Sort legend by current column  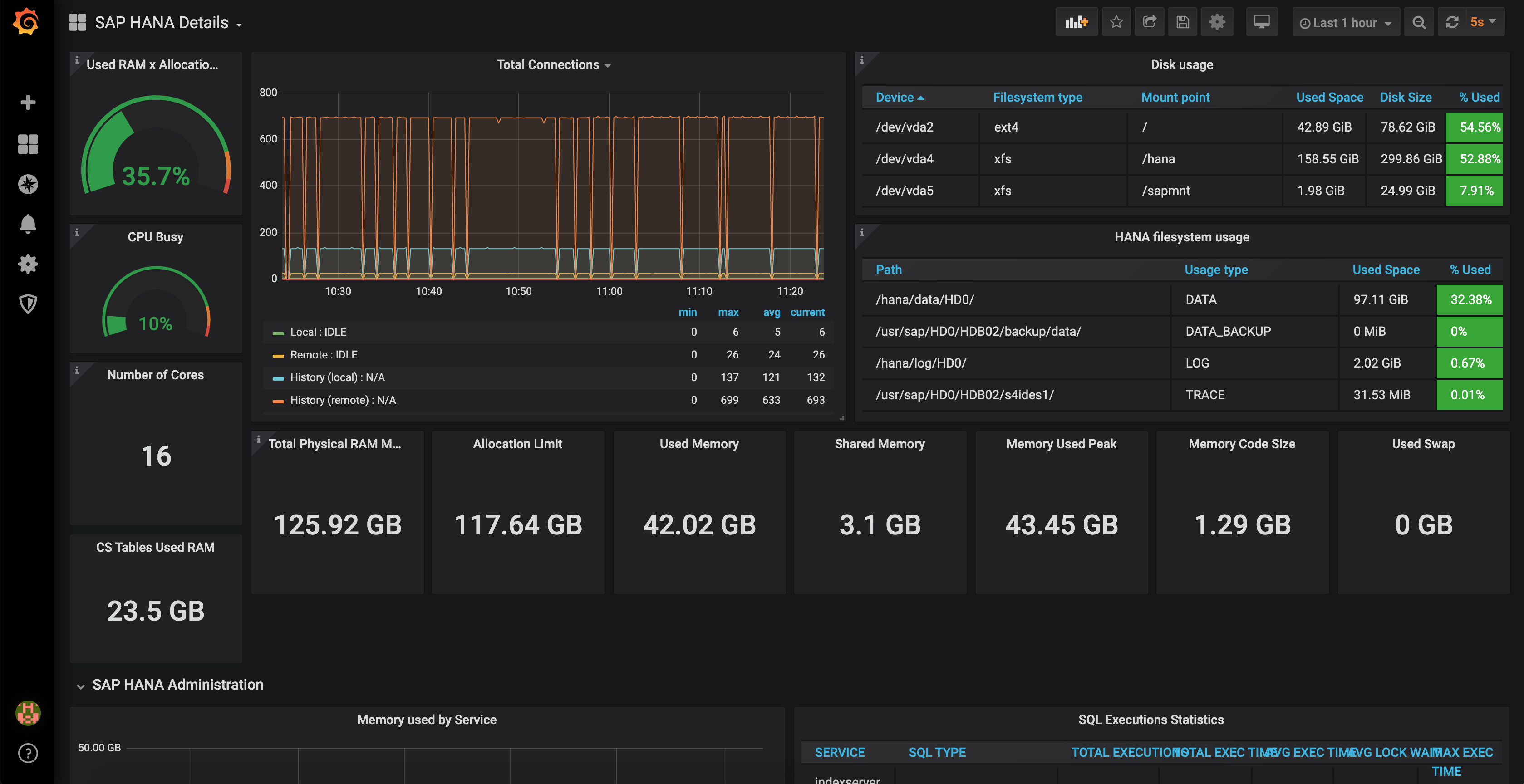807,312
